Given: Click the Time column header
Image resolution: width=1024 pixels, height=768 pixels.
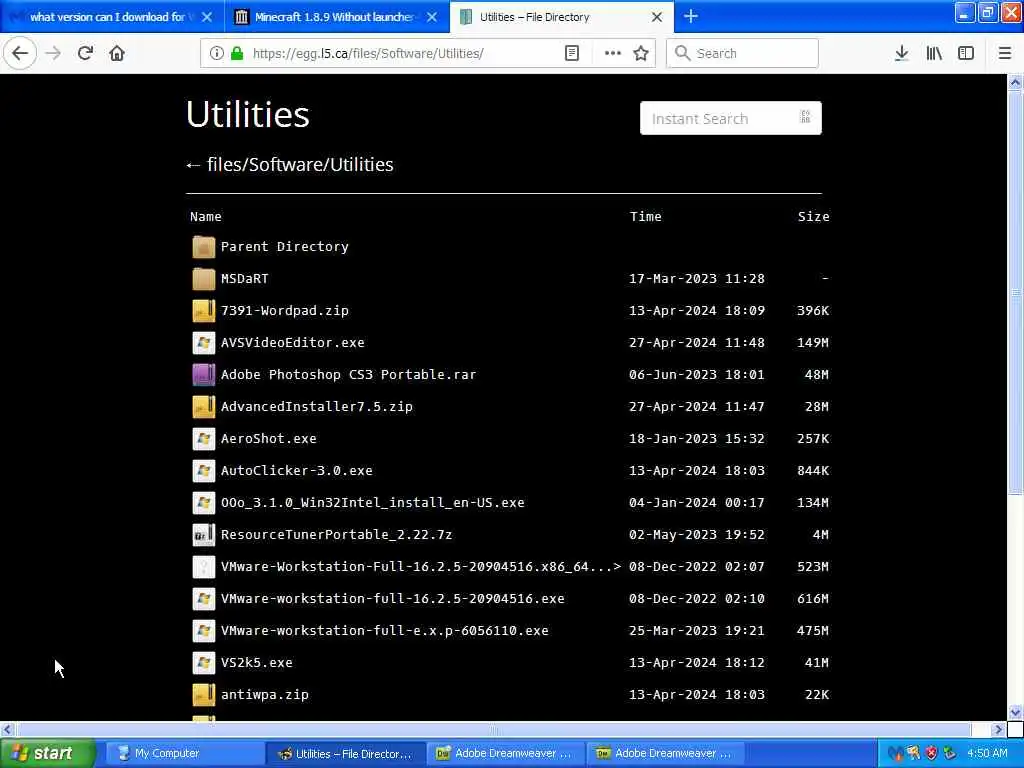Looking at the screenshot, I should click(645, 217).
